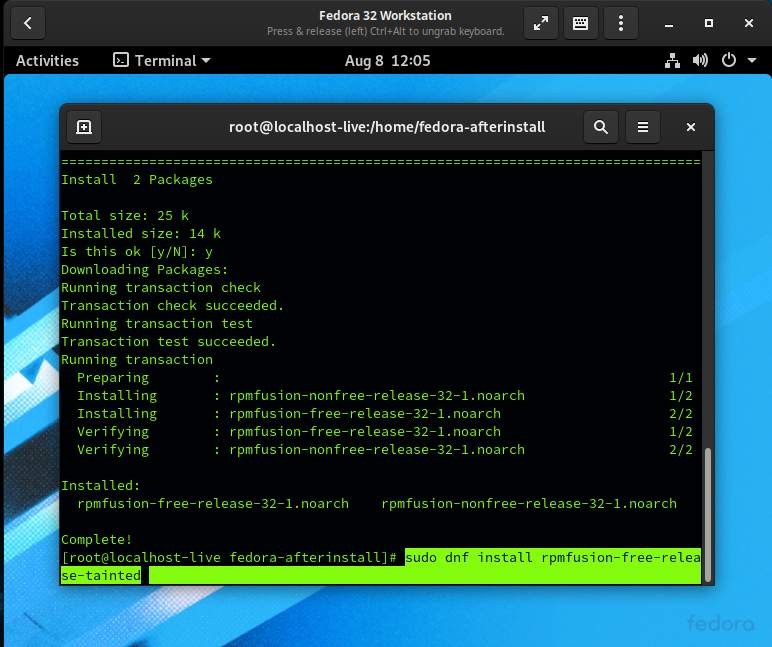Minimize the Fedora 32 Workstation viewer window
The width and height of the screenshot is (772, 647).
pos(669,23)
